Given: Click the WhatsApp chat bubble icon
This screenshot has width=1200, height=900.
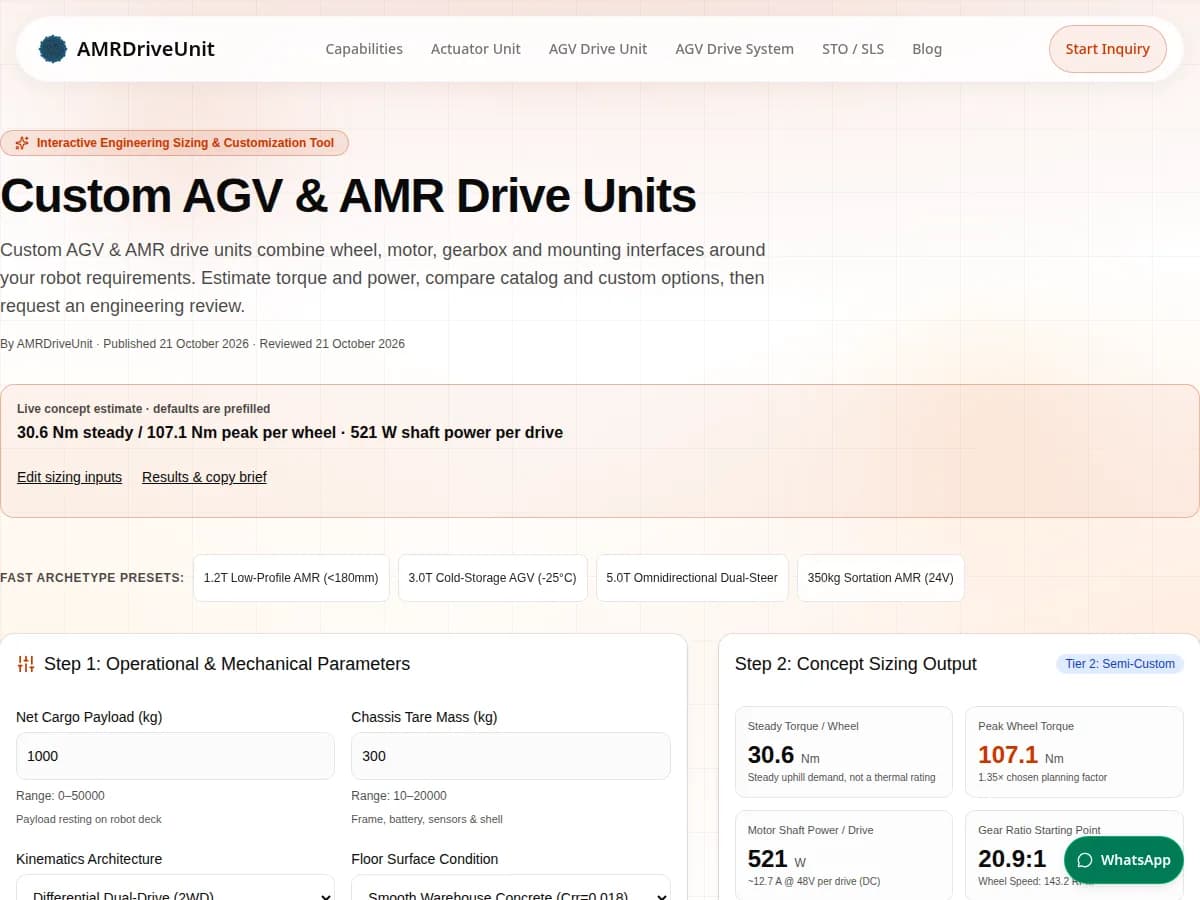Looking at the screenshot, I should tap(1084, 860).
